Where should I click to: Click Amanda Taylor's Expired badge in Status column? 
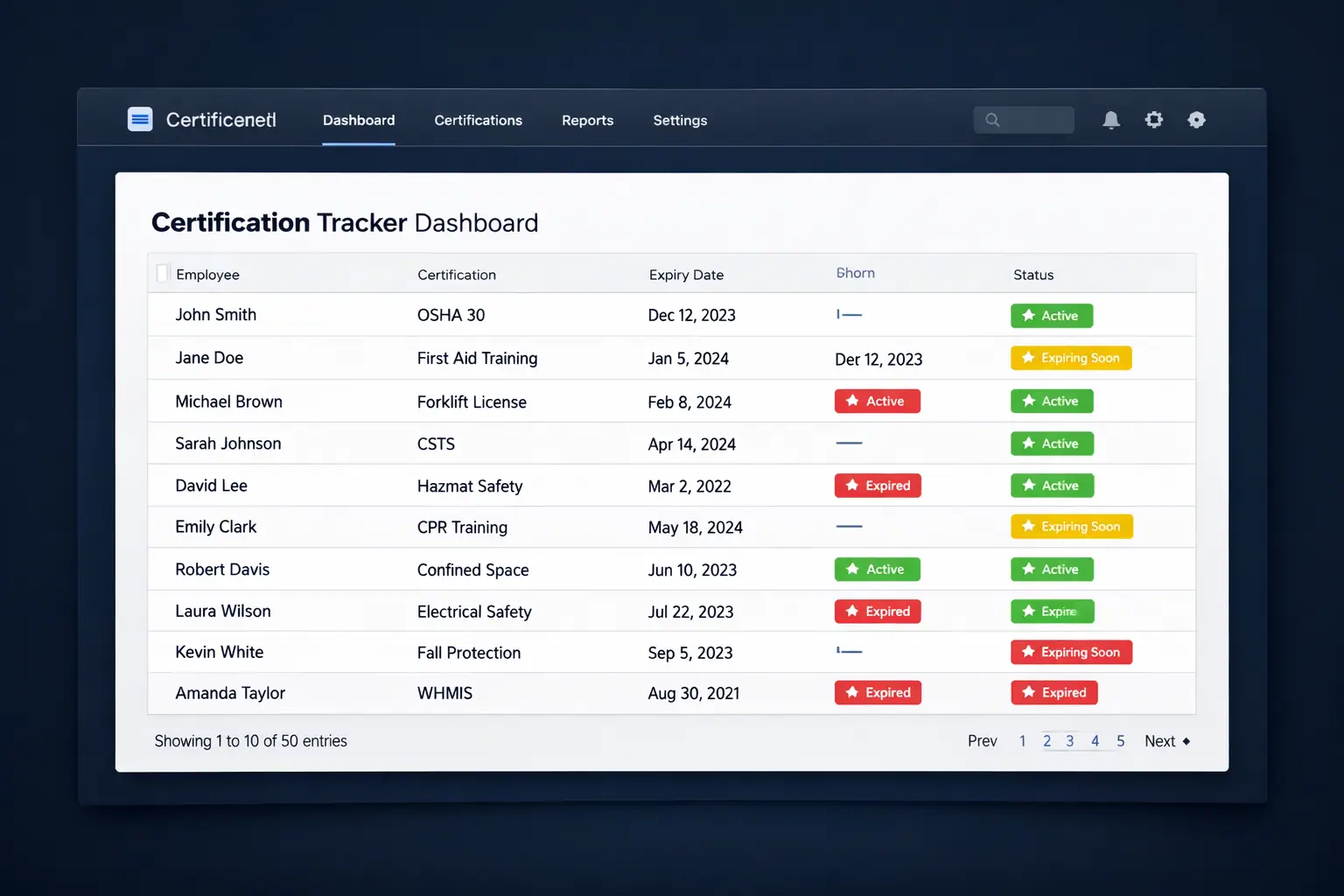pyautogui.click(x=1054, y=693)
